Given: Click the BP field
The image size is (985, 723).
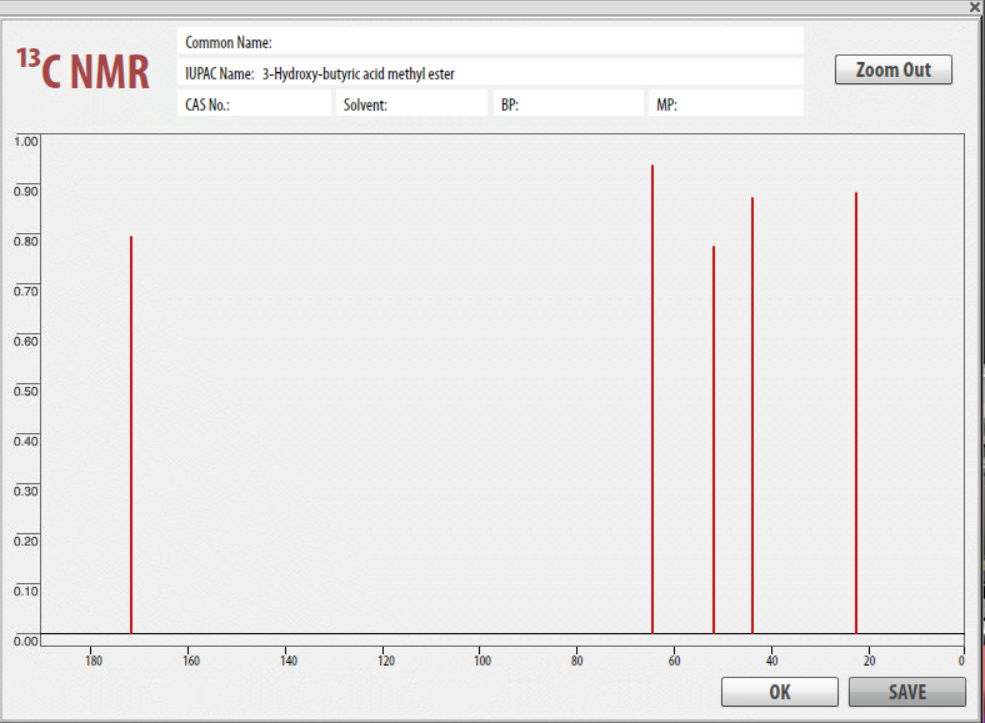Looking at the screenshot, I should [569, 104].
